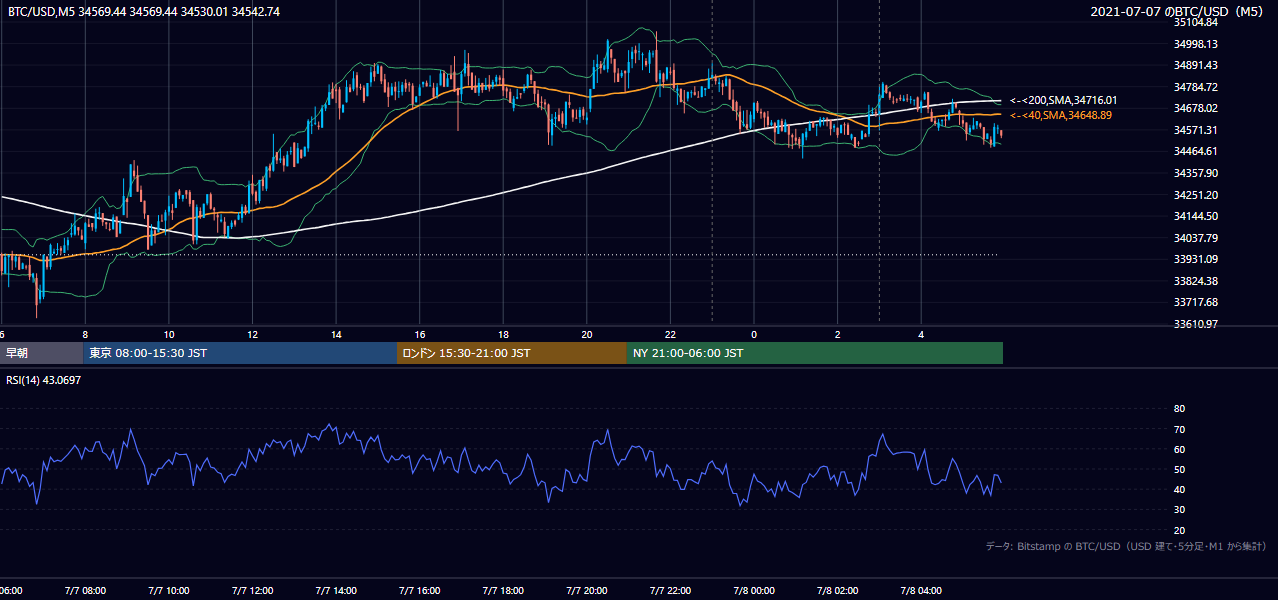
Task: Click the 7/7 22:00 date axis label
Action: 671,591
